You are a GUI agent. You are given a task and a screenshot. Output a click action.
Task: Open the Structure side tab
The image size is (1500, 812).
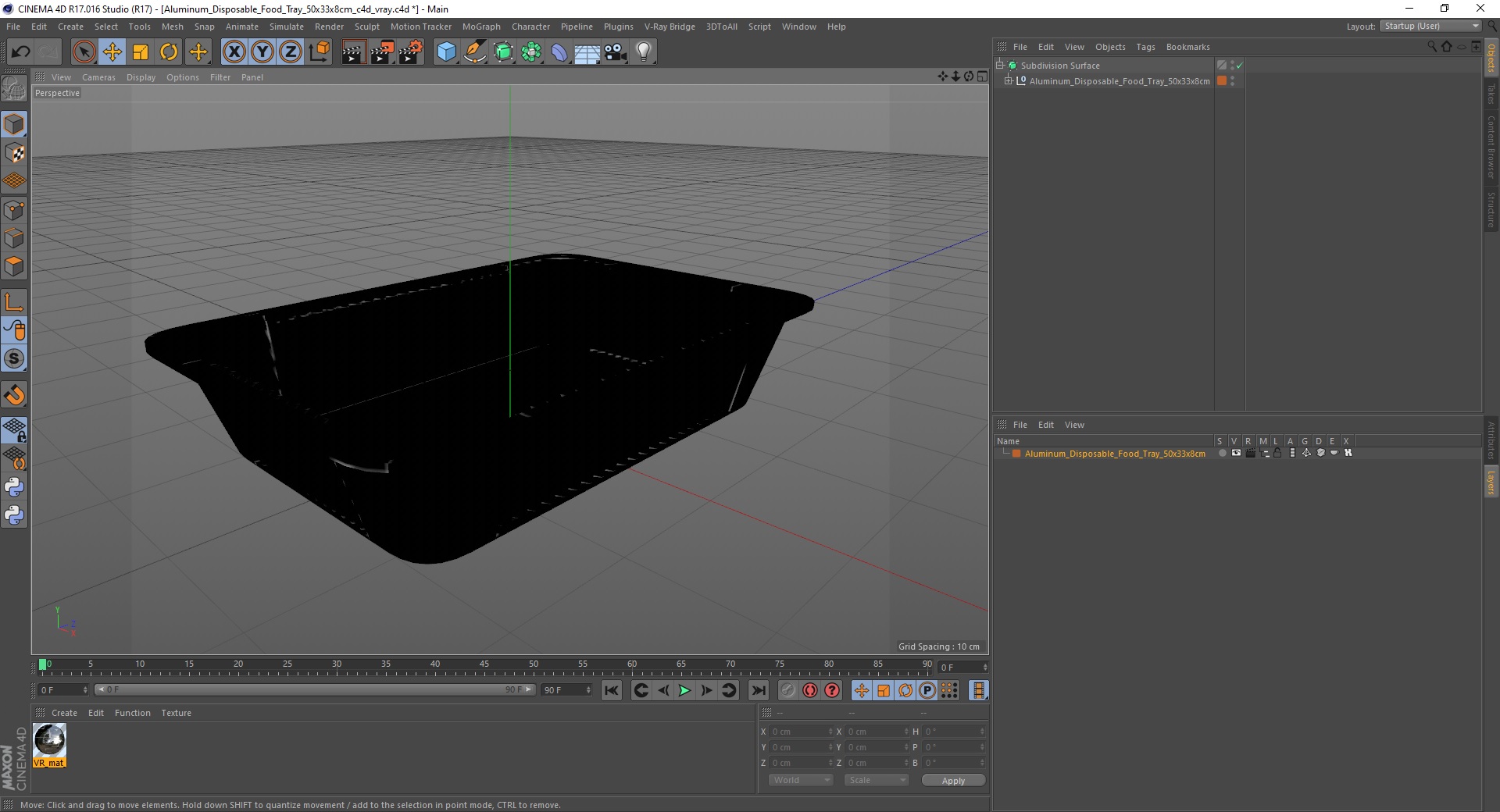(1491, 208)
